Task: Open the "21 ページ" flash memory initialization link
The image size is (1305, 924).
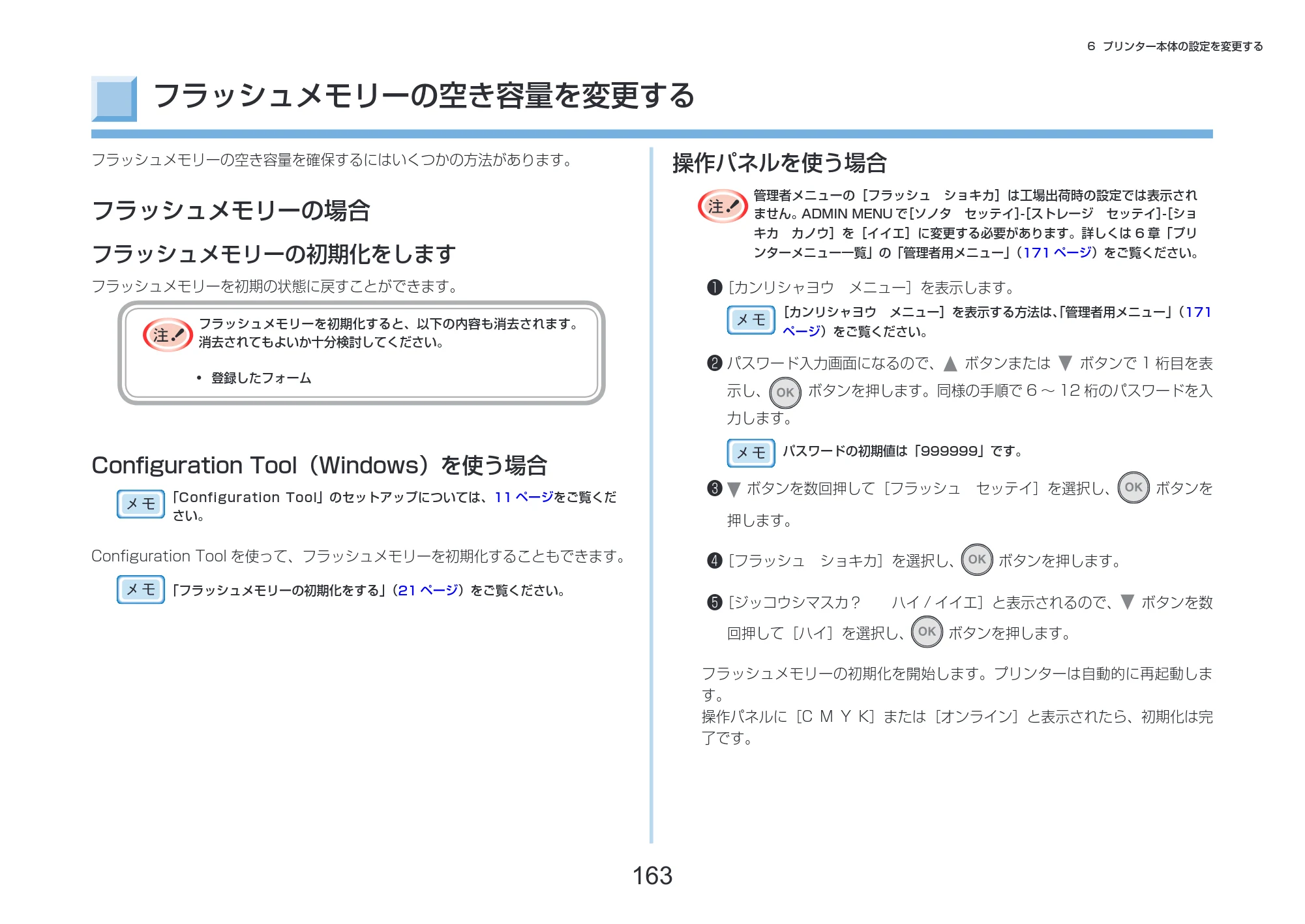Action: point(428,591)
